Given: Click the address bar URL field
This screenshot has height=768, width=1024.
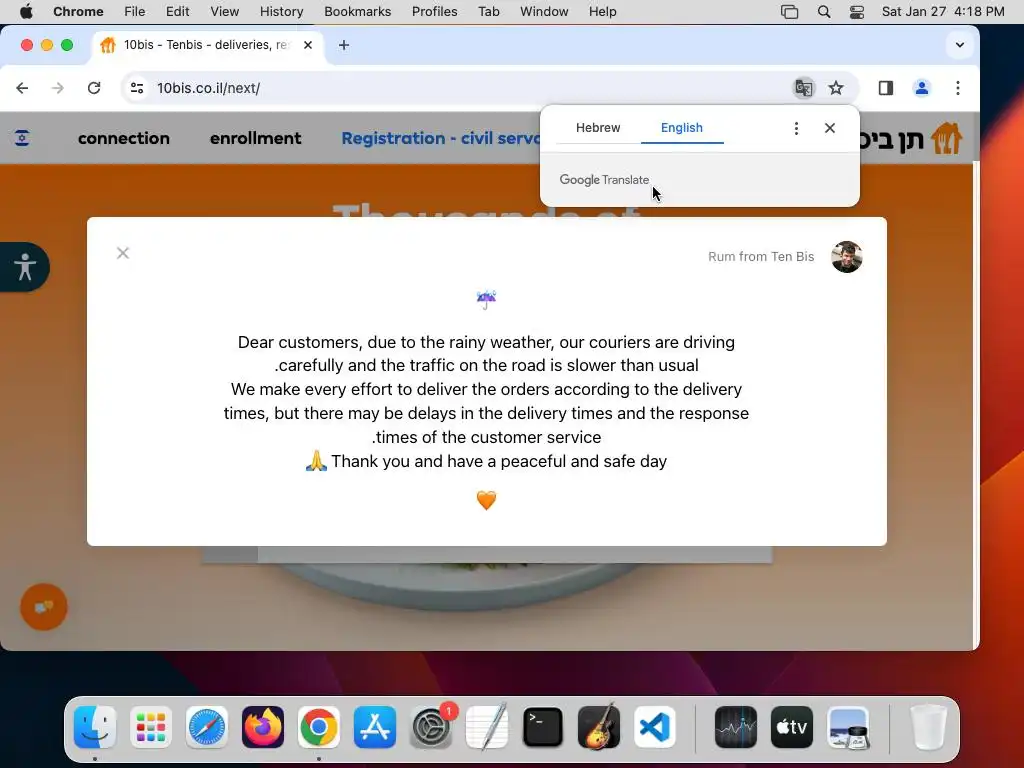Looking at the screenshot, I should coord(470,88).
